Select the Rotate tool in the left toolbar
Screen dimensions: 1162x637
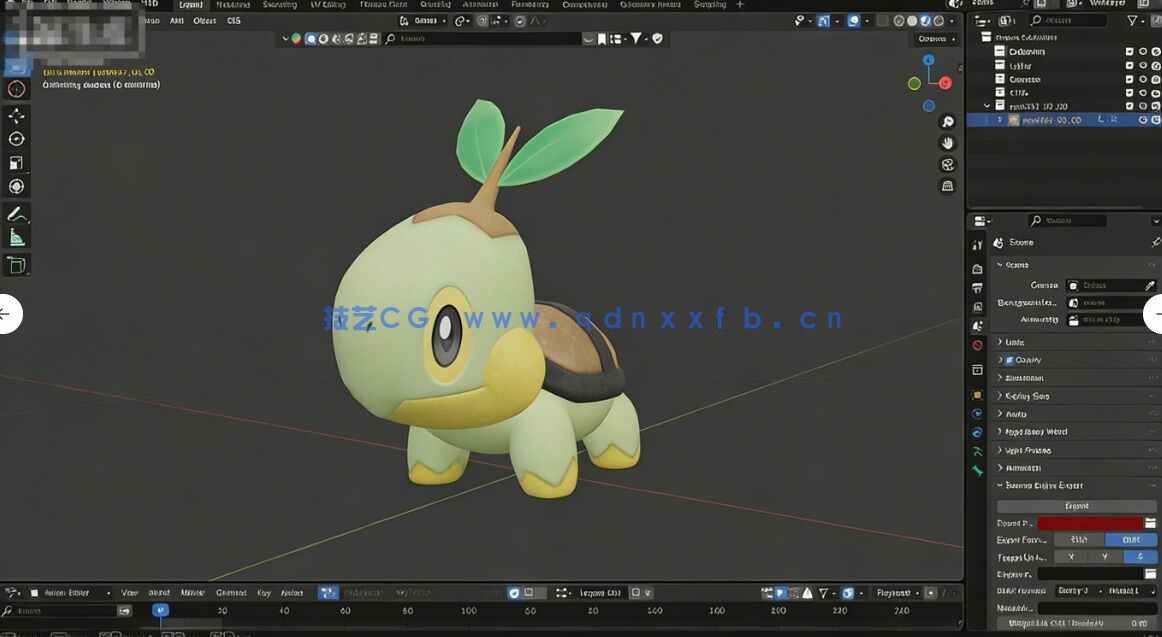click(16, 138)
